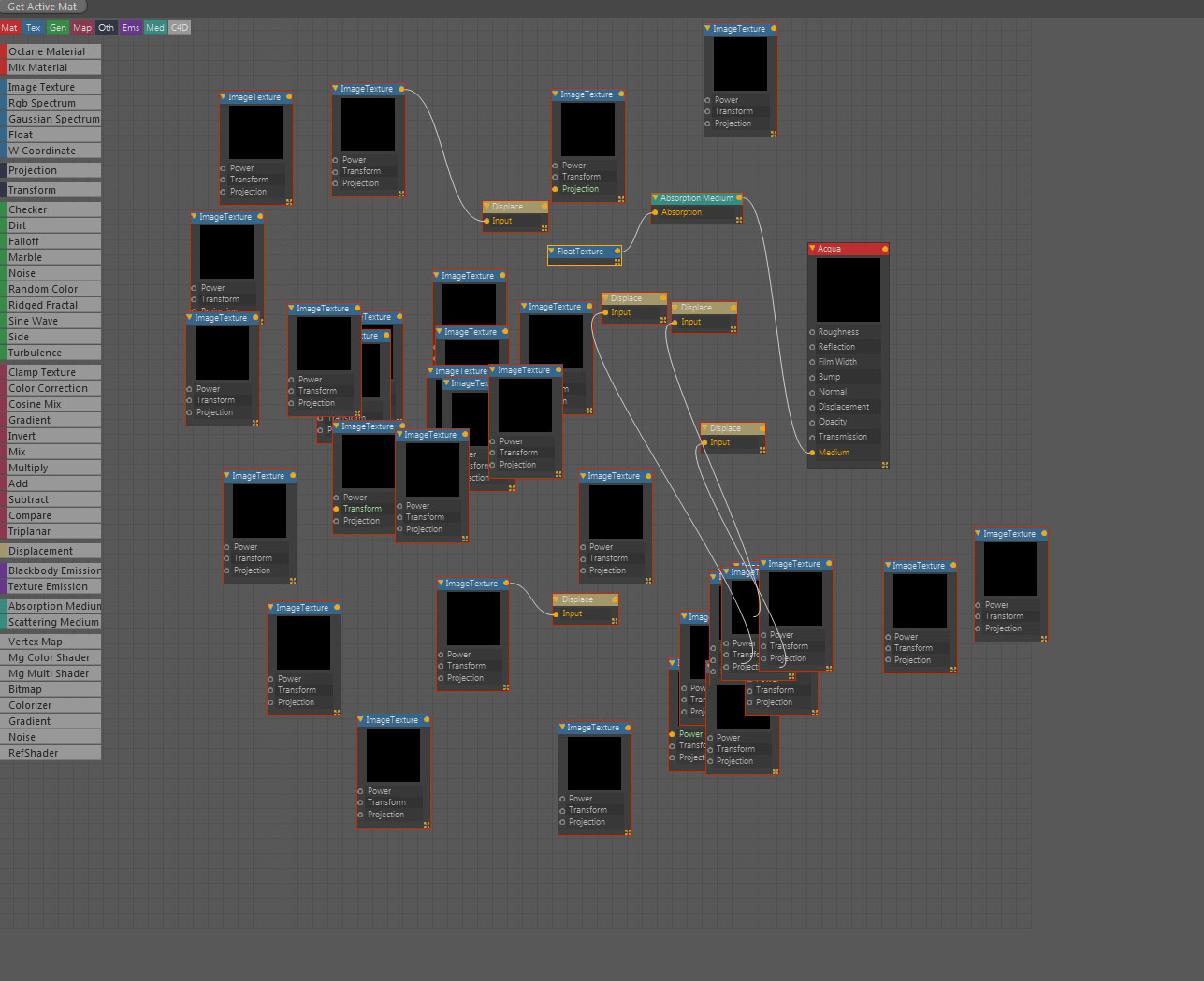1204x981 pixels.
Task: Add a Gaussian Spectrum node from list
Action: 51,119
